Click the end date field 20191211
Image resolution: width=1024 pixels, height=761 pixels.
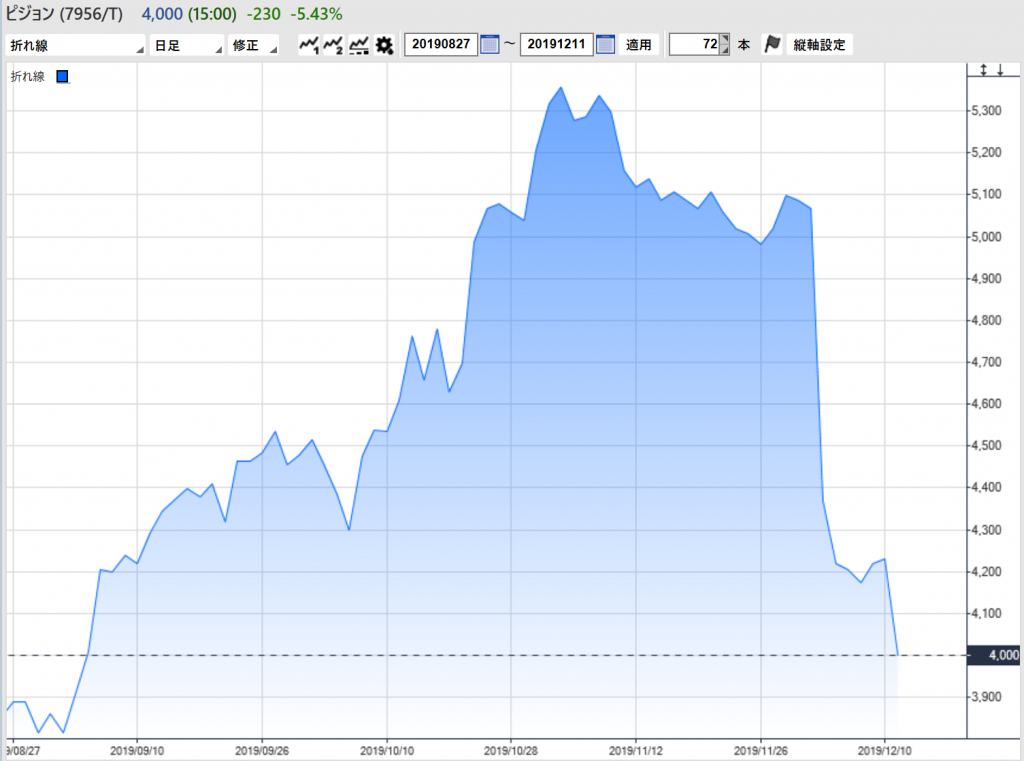[556, 45]
